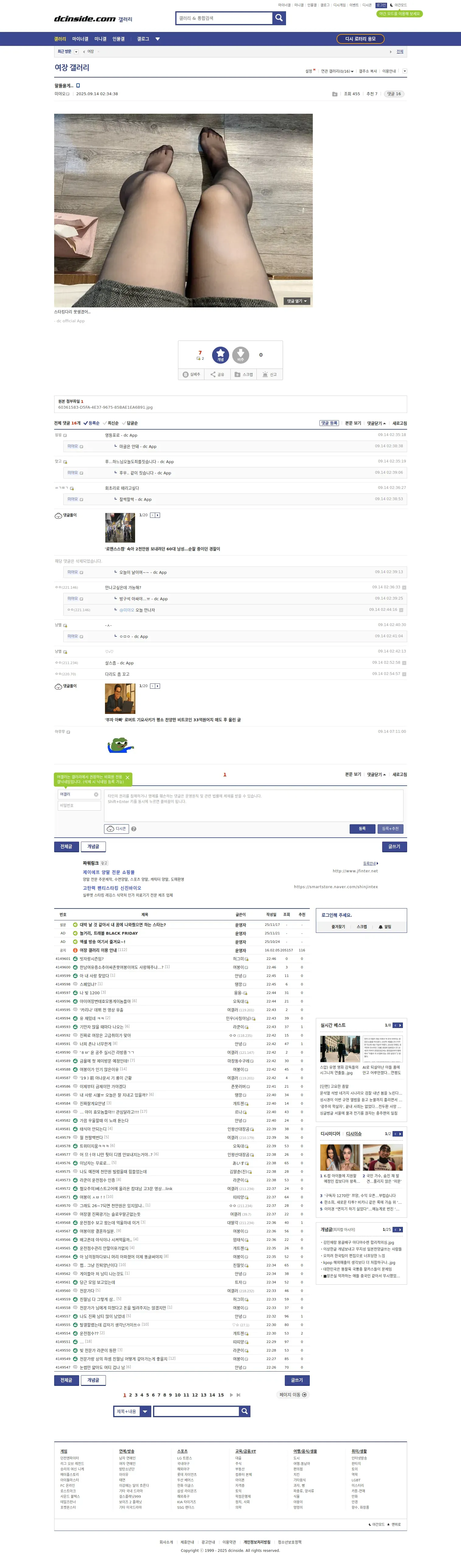The height and width of the screenshot is (1568, 461).
Task: Collapse comments with top 댓글닫기
Action: [x=376, y=423]
